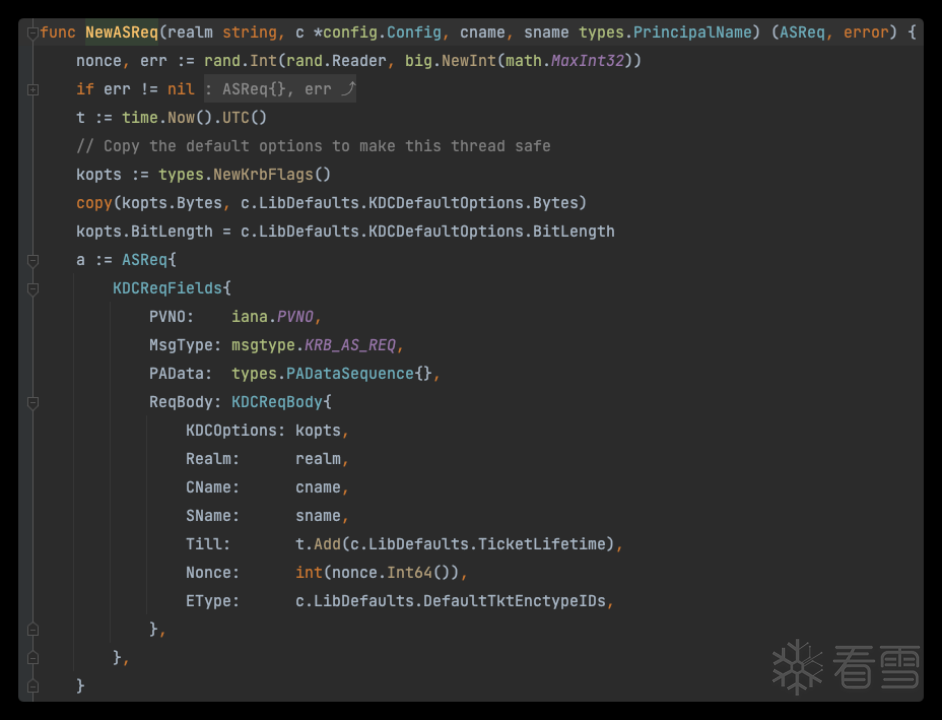Click the PADataSequence type name
The height and width of the screenshot is (720, 942).
tap(350, 374)
